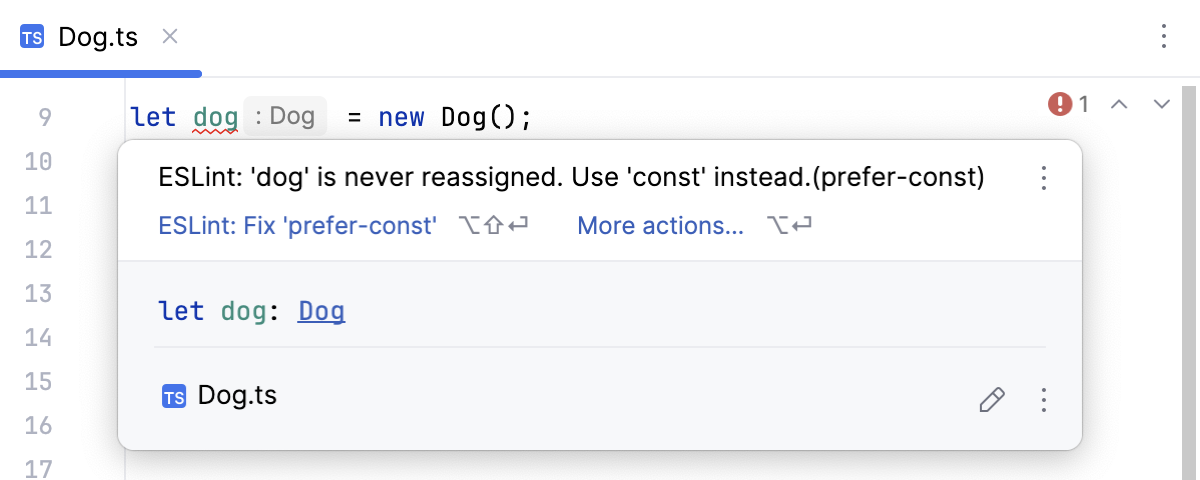This screenshot has height=480, width=1200.
Task: Select the Dog.ts editor tab
Action: pos(97,38)
